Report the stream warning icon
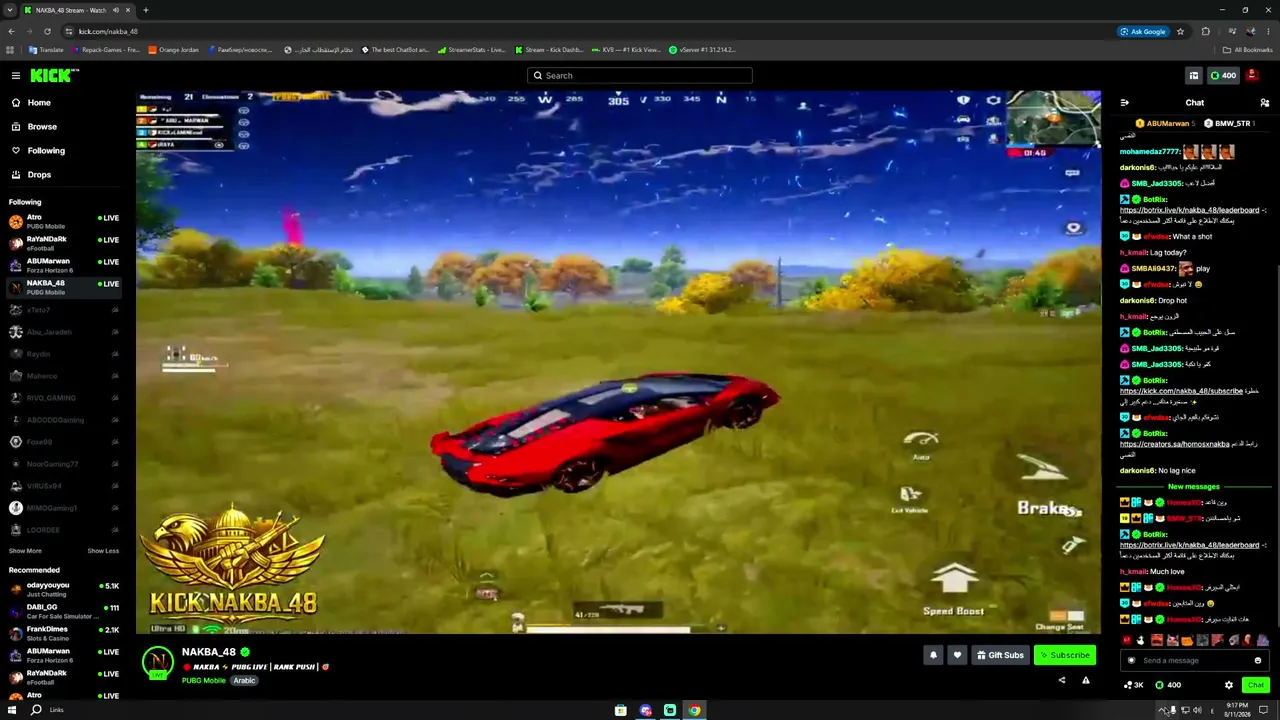1280x720 pixels. pyautogui.click(x=1086, y=680)
